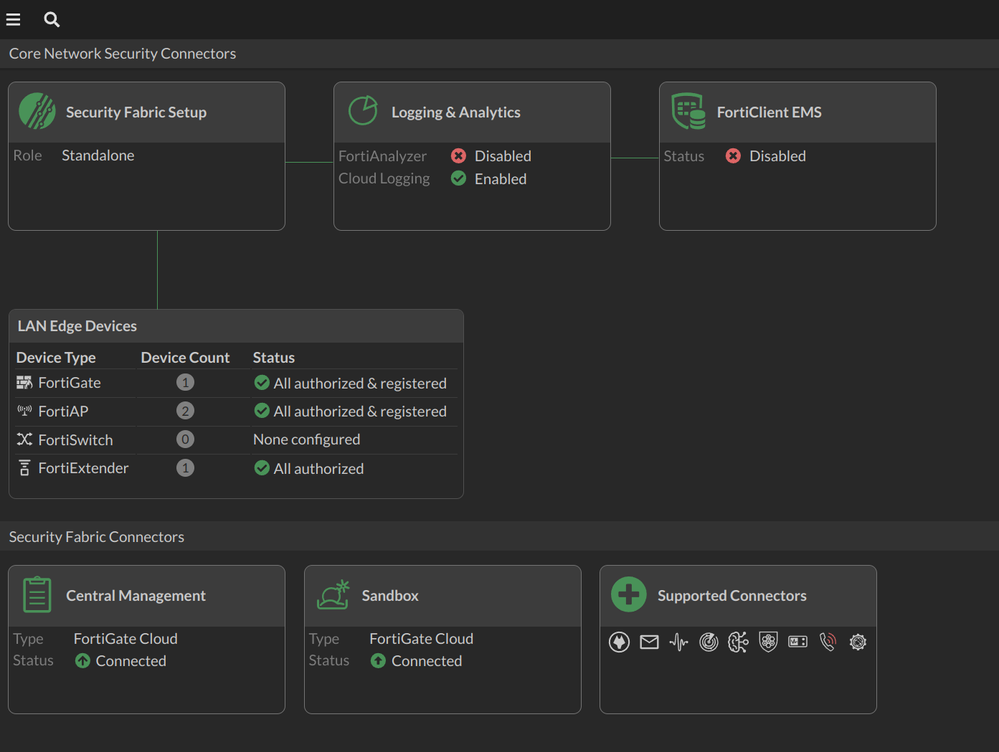Click the search magnifier icon

tap(52, 19)
